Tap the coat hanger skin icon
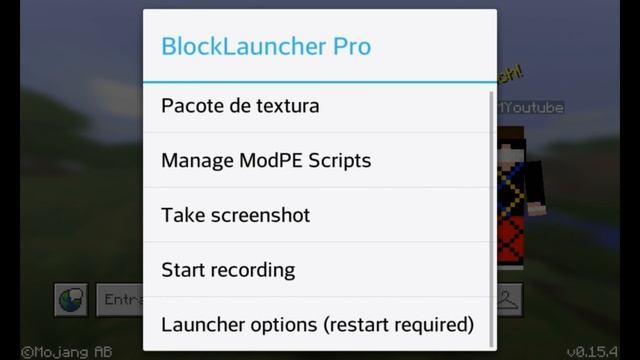The width and height of the screenshot is (640, 360). pyautogui.click(x=509, y=300)
